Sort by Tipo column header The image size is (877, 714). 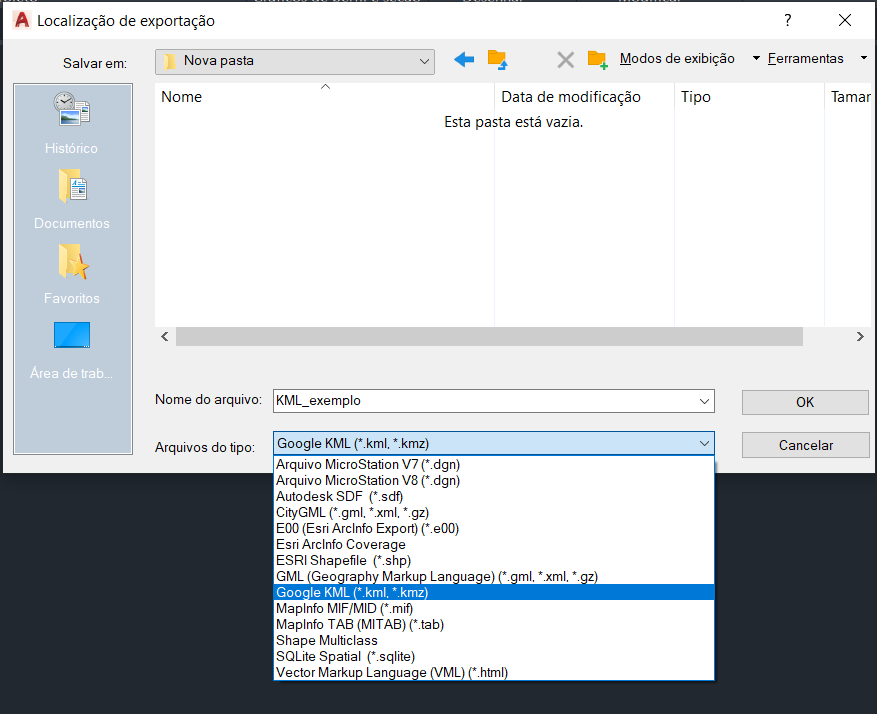749,97
